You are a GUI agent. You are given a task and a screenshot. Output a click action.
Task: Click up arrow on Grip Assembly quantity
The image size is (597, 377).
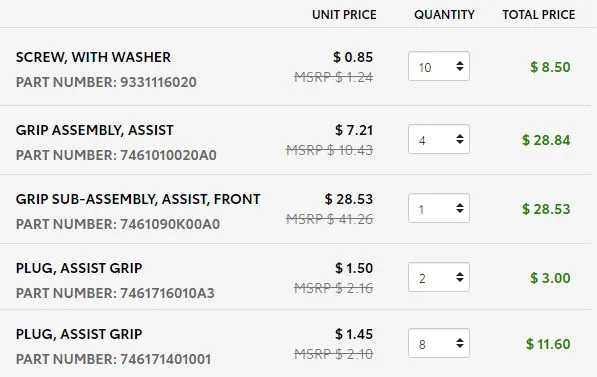tap(460, 136)
